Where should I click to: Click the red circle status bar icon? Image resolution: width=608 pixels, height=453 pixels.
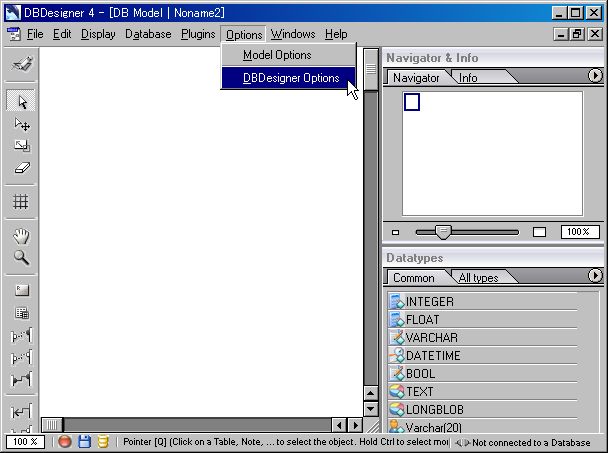[x=65, y=442]
